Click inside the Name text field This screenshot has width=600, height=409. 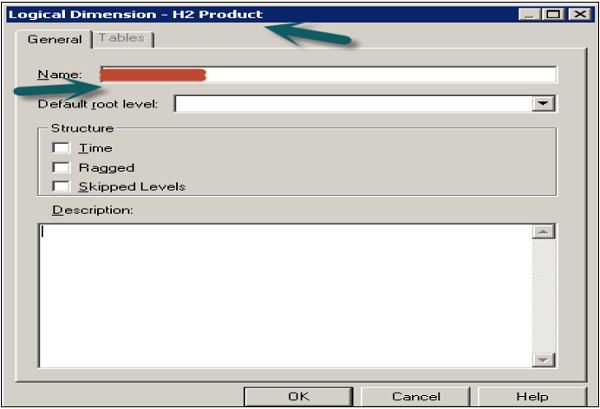point(328,75)
